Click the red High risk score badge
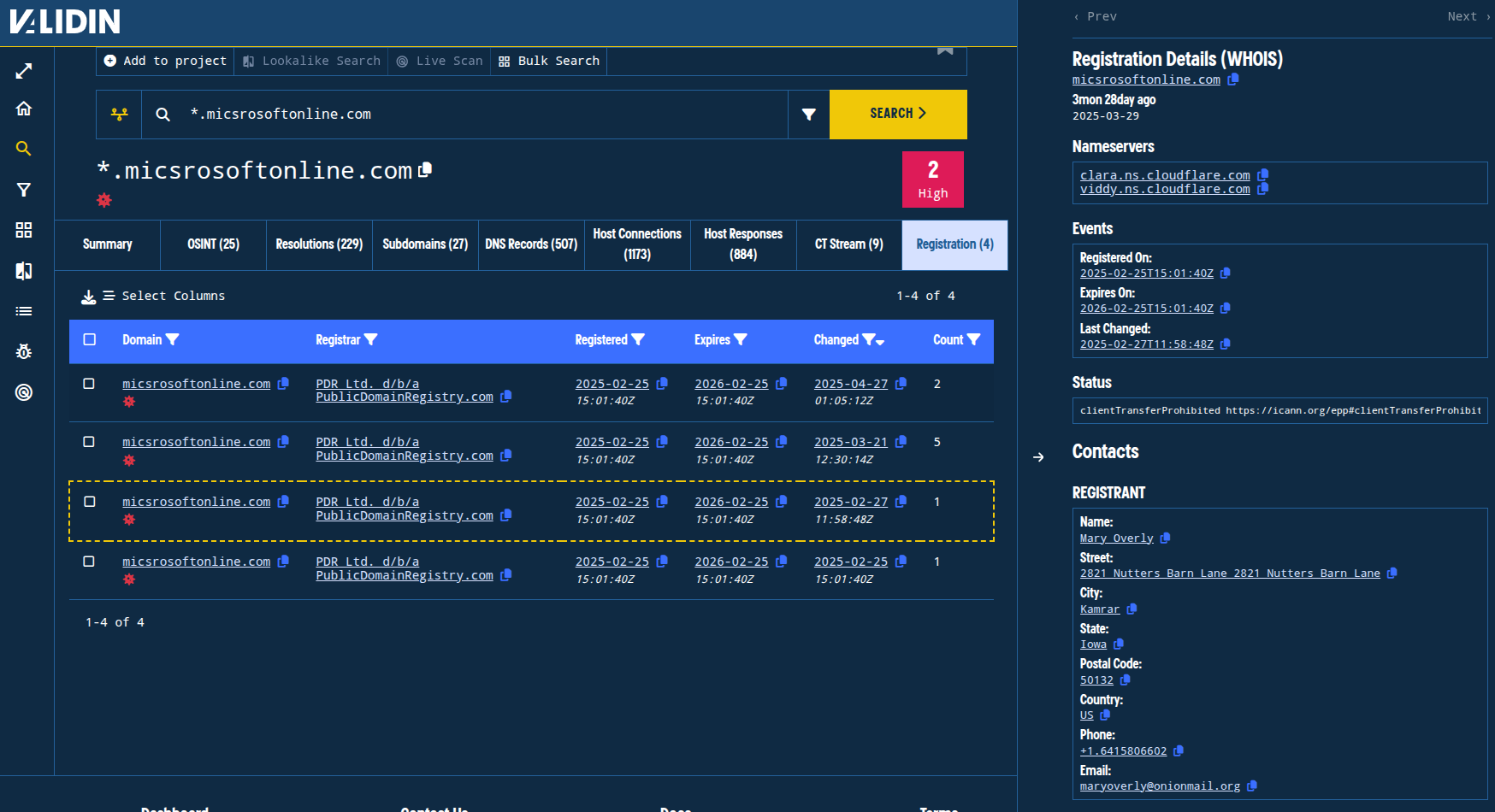 pyautogui.click(x=932, y=179)
